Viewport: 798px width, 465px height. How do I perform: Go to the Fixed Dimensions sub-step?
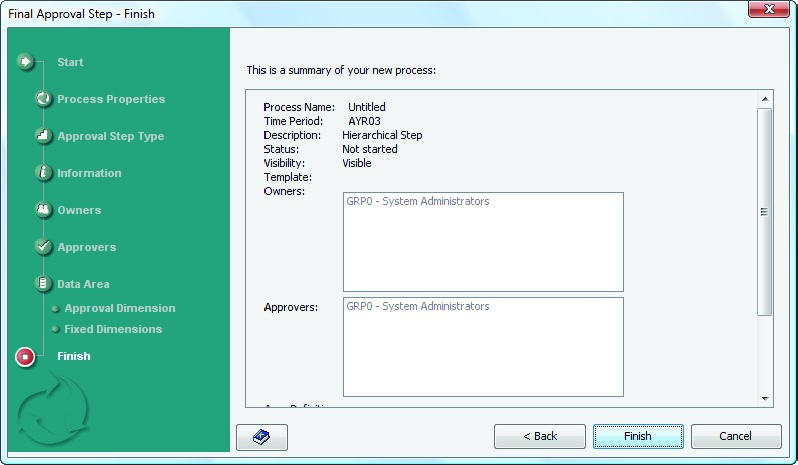coord(112,329)
